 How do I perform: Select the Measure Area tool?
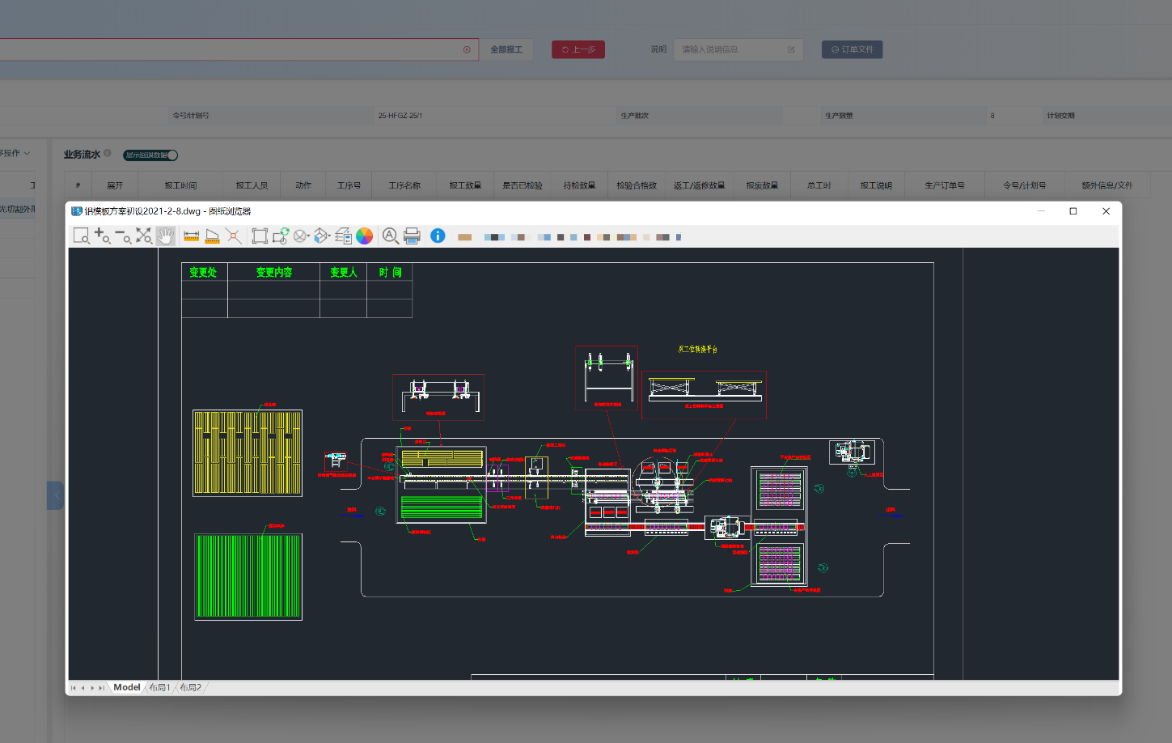click(212, 236)
